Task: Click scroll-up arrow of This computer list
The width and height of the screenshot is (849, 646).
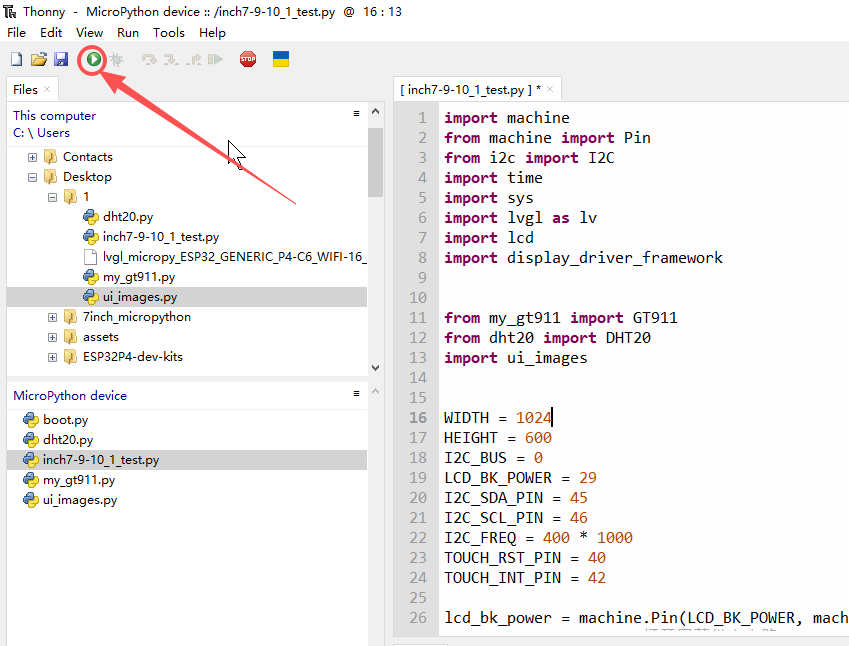Action: (376, 111)
